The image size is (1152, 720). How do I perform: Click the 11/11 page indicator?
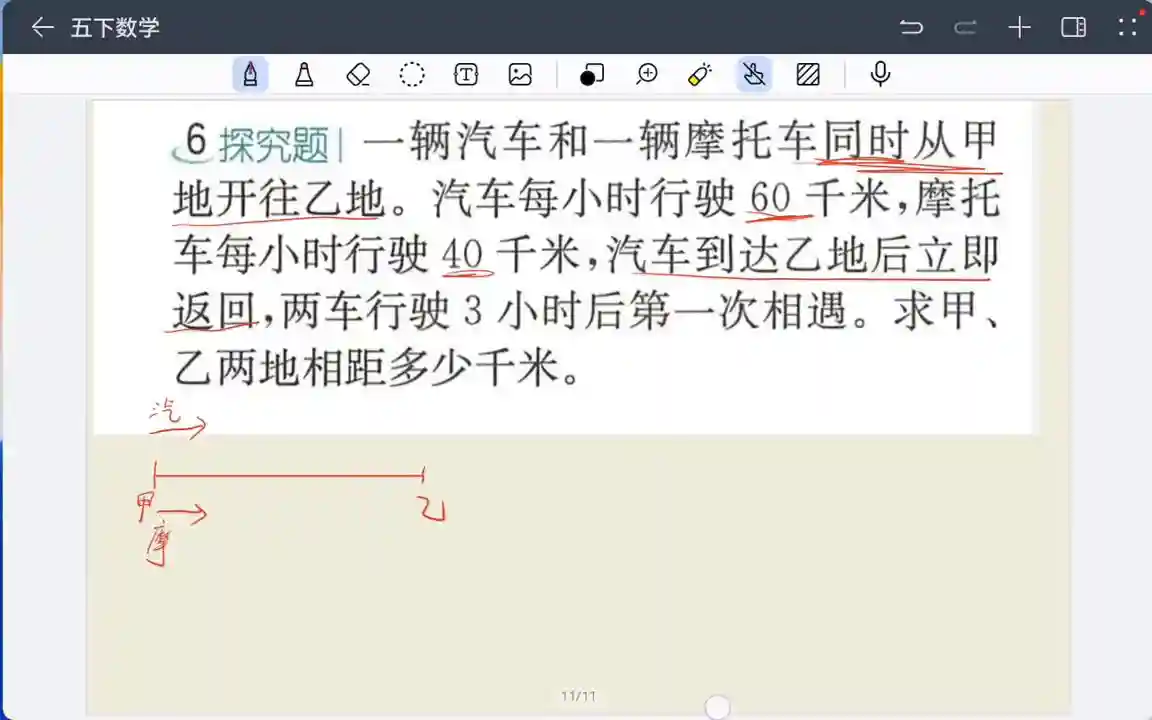coord(578,696)
